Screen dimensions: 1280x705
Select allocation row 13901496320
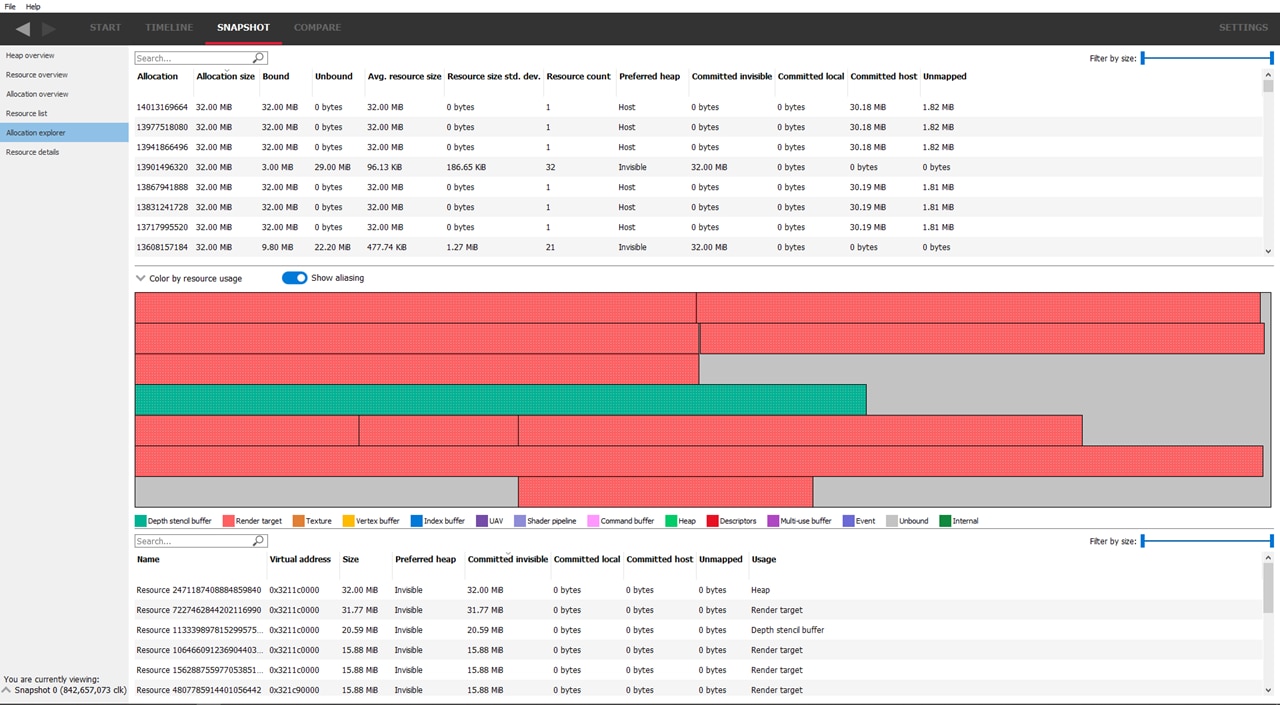pyautogui.click(x=162, y=167)
